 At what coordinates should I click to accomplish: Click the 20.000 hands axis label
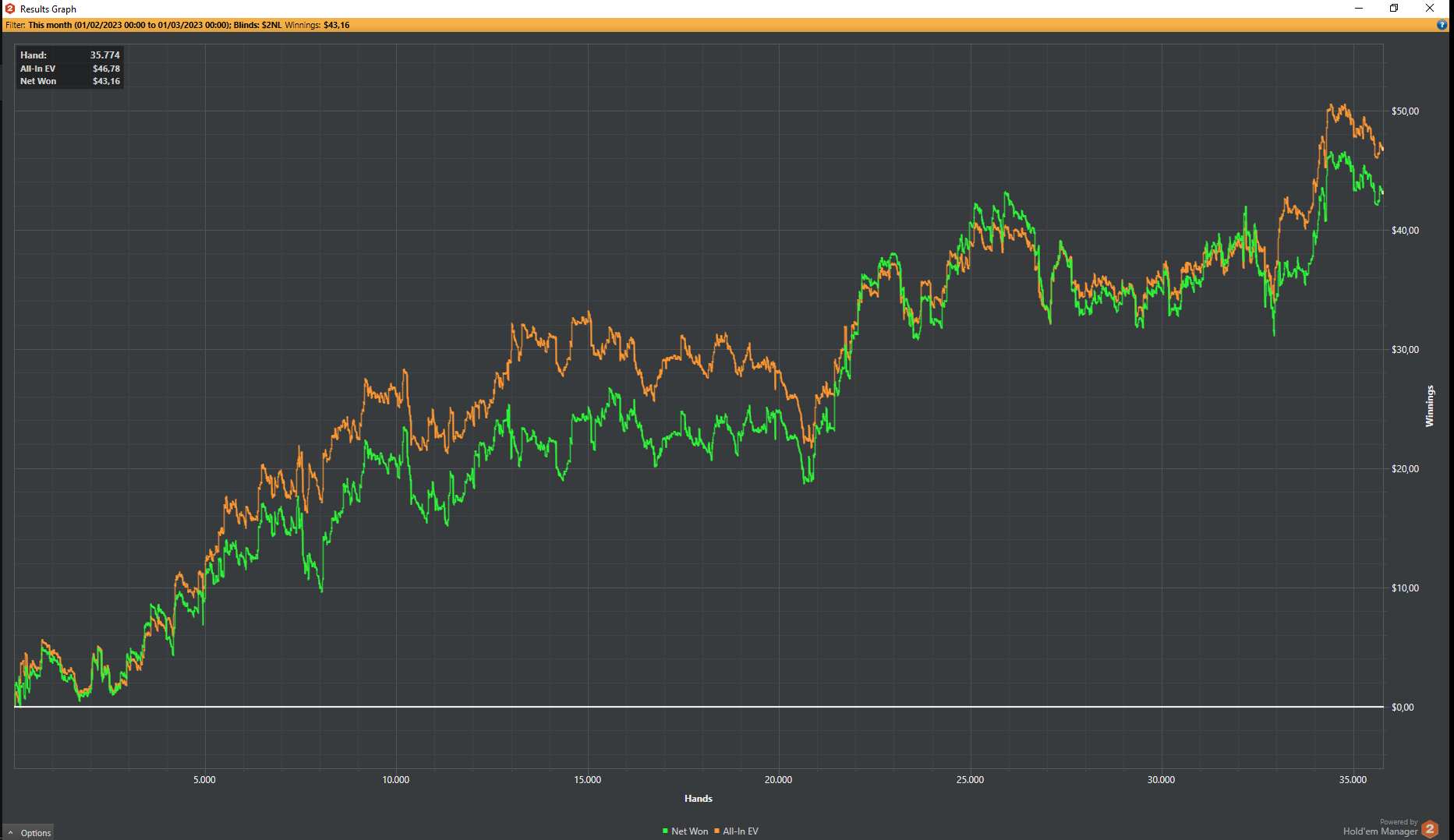coord(779,780)
